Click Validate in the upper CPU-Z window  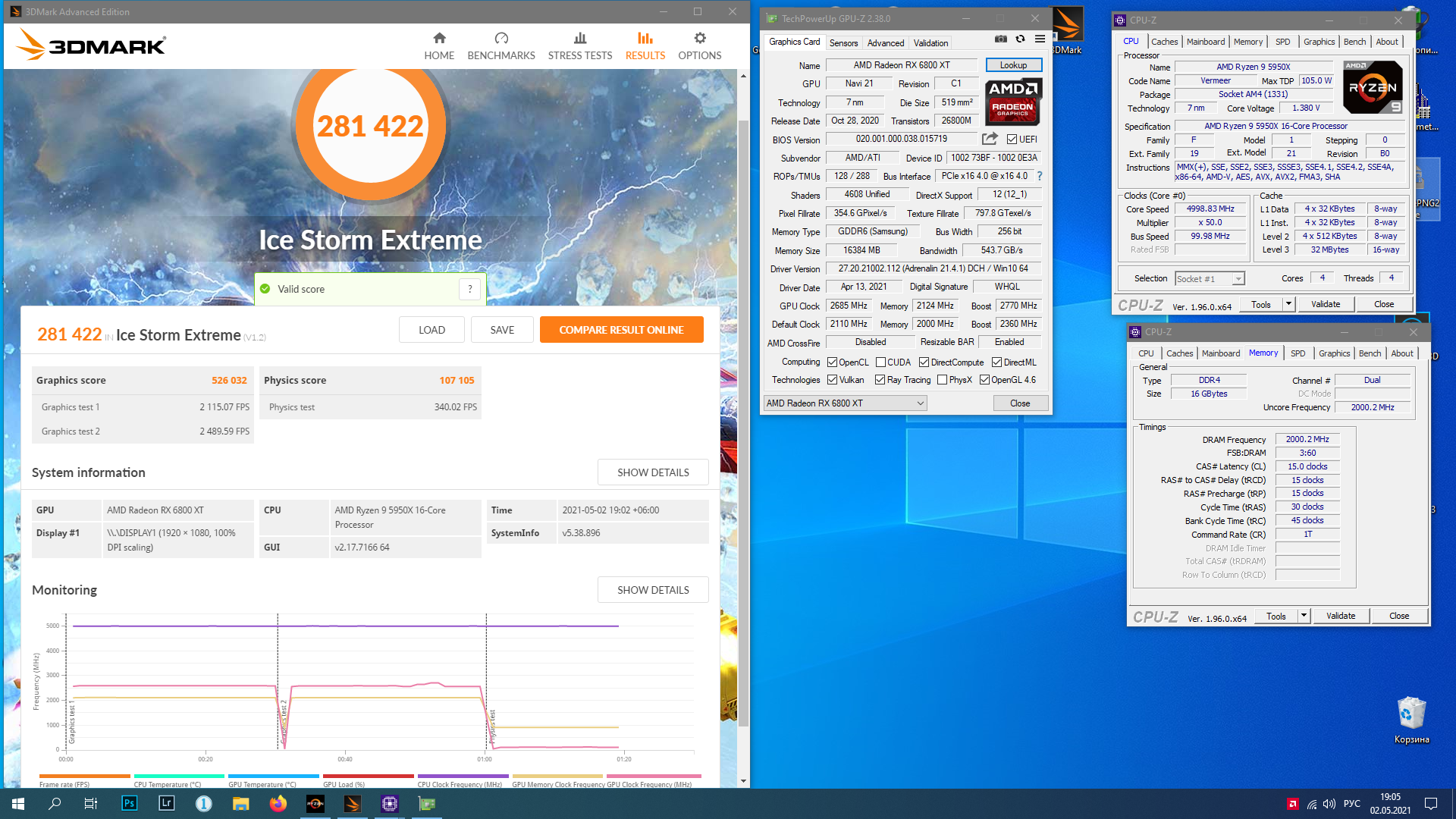tap(1326, 304)
